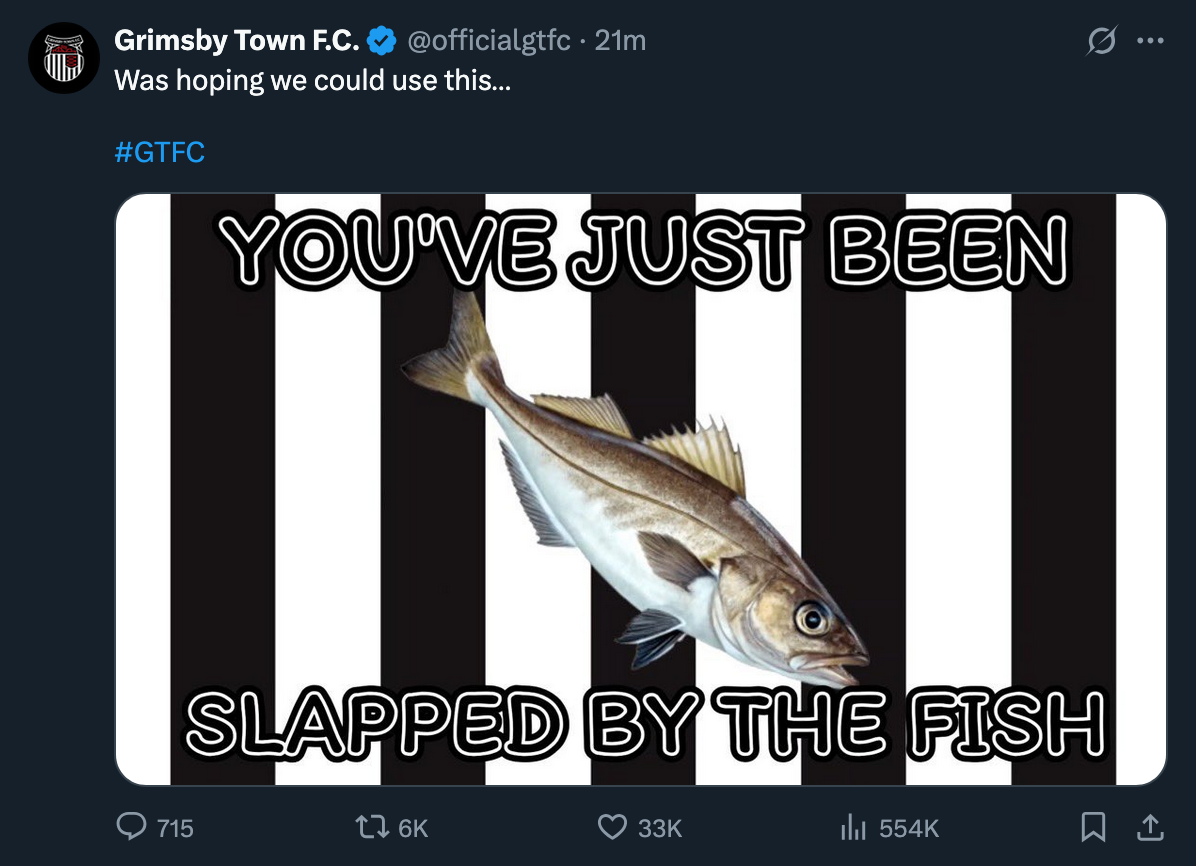Click the tweet text 'Was hoping we could use this...'
Viewport: 1196px width, 866px height.
tap(313, 81)
